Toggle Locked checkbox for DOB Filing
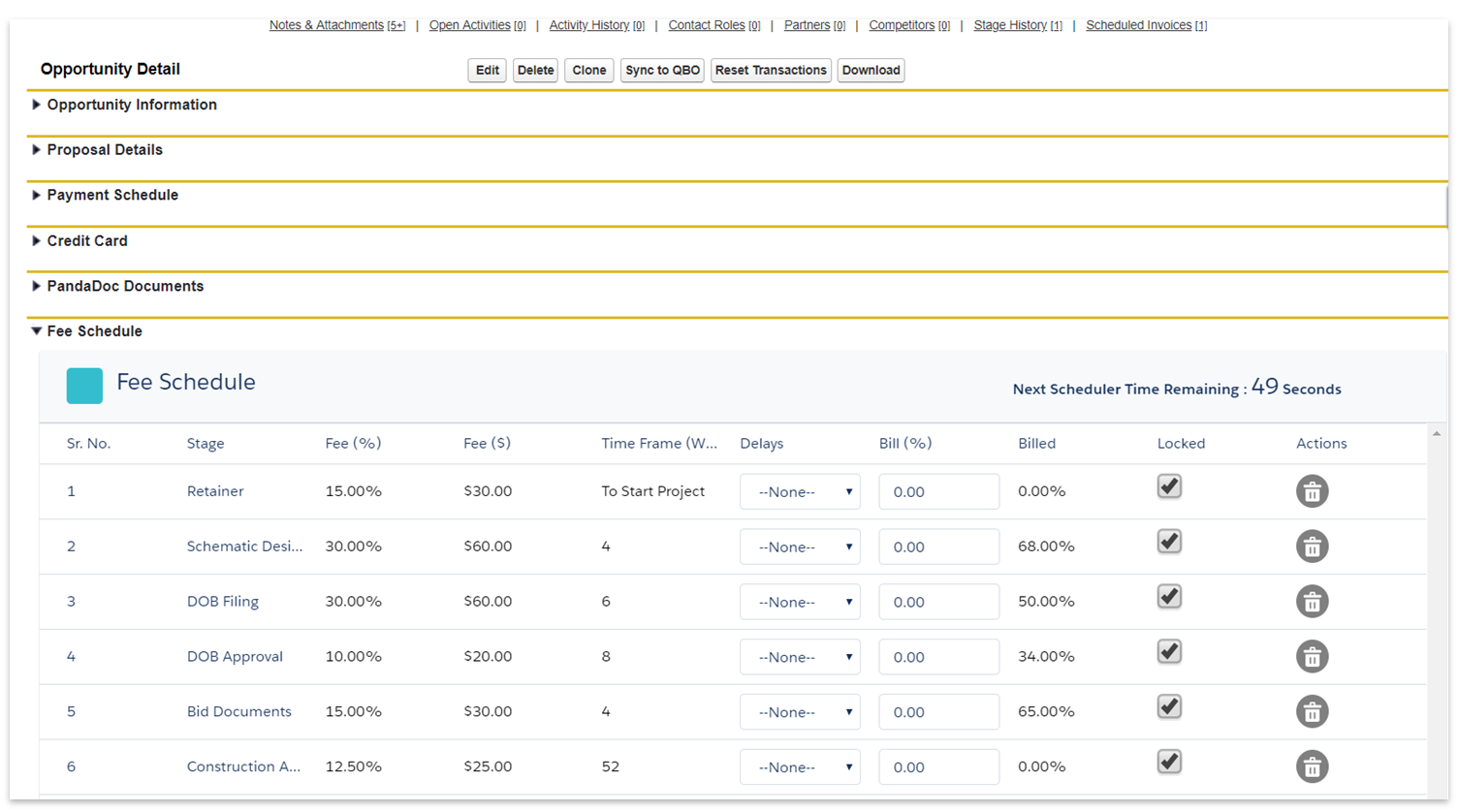 click(x=1169, y=597)
